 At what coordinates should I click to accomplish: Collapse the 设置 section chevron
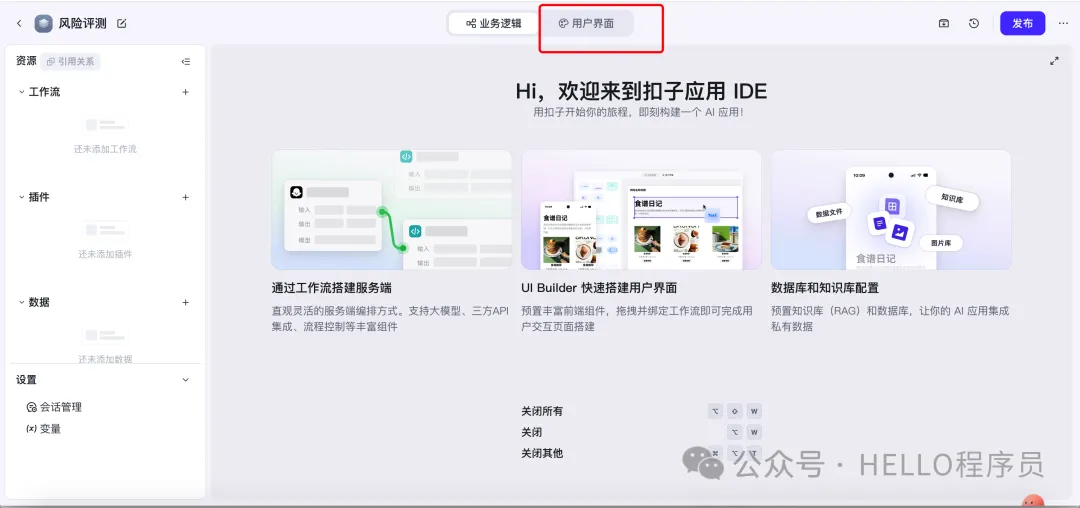(x=185, y=380)
